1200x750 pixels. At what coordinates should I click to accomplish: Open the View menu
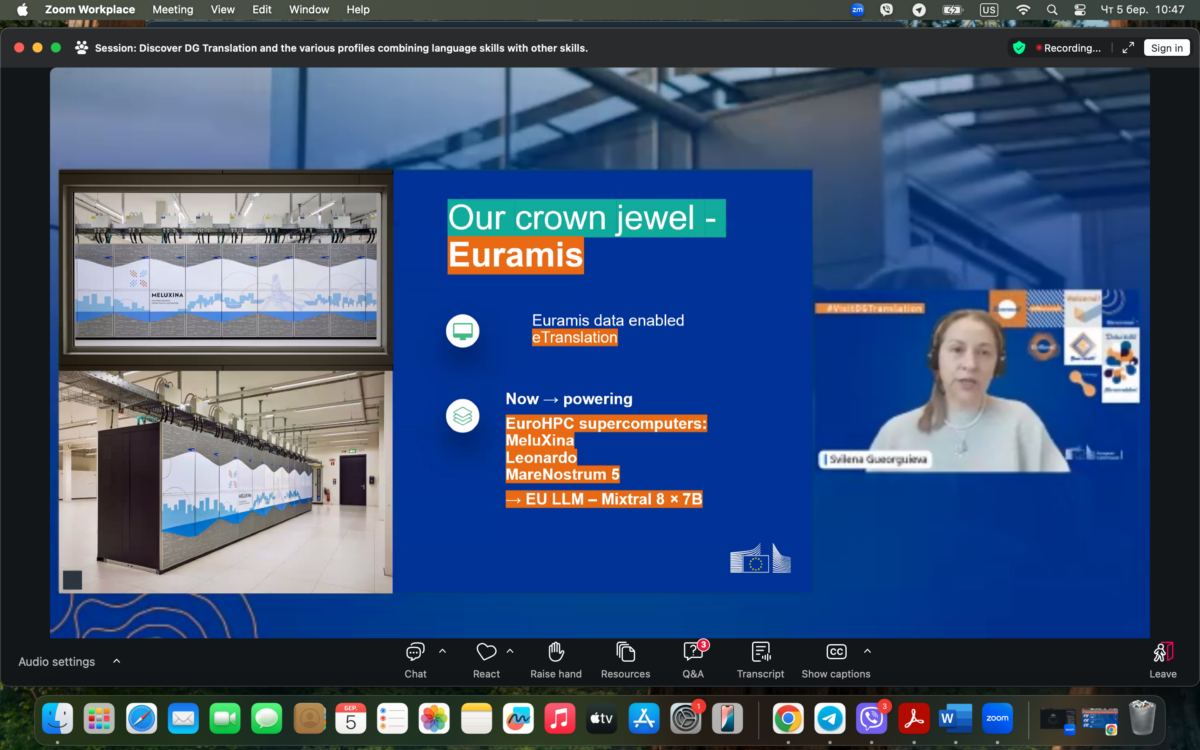point(223,10)
